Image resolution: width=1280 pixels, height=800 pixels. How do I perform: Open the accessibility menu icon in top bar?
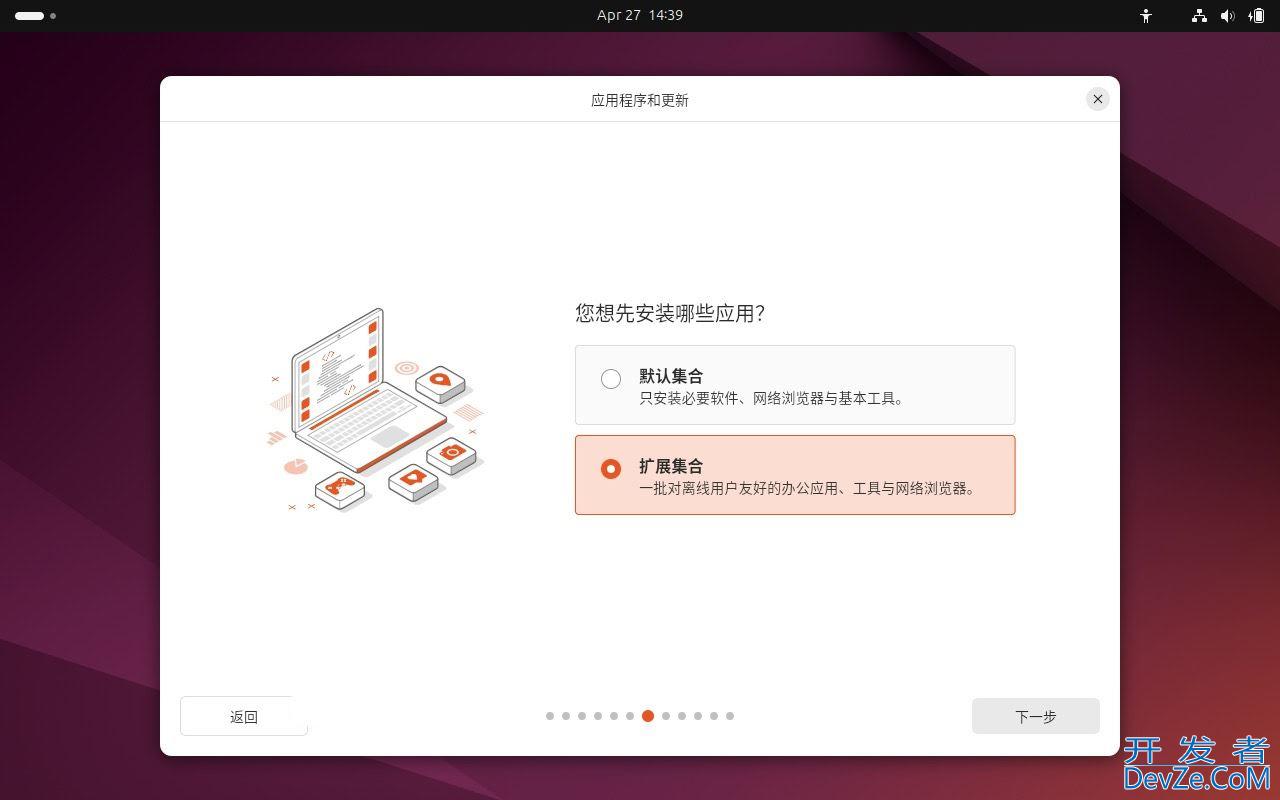pyautogui.click(x=1146, y=16)
